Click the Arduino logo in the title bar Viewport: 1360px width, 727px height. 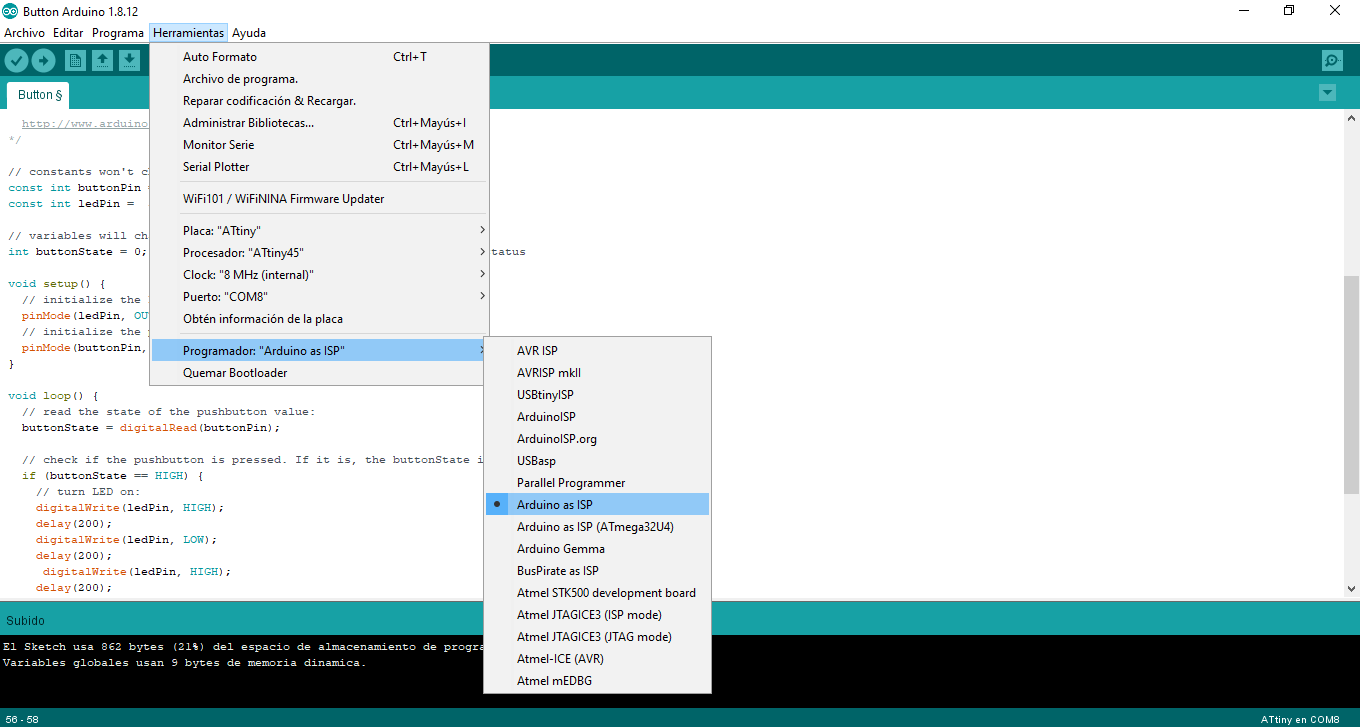[10, 11]
